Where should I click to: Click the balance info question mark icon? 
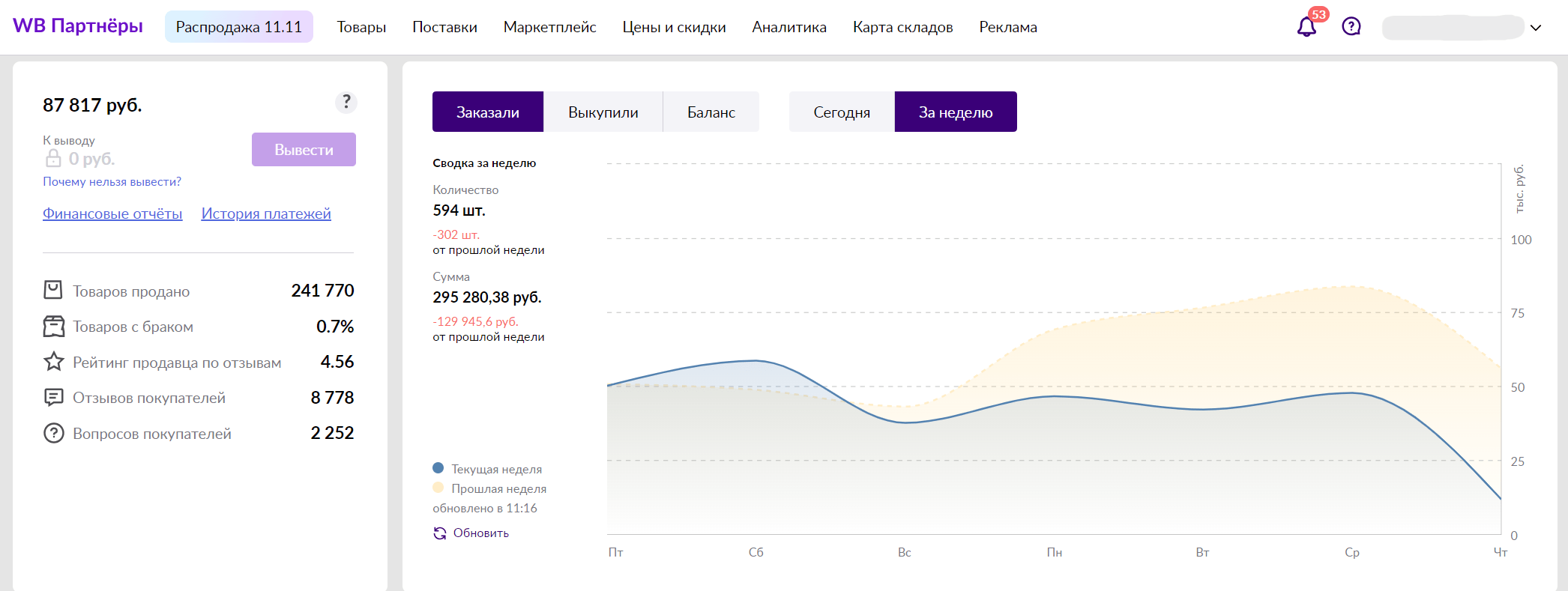346,102
